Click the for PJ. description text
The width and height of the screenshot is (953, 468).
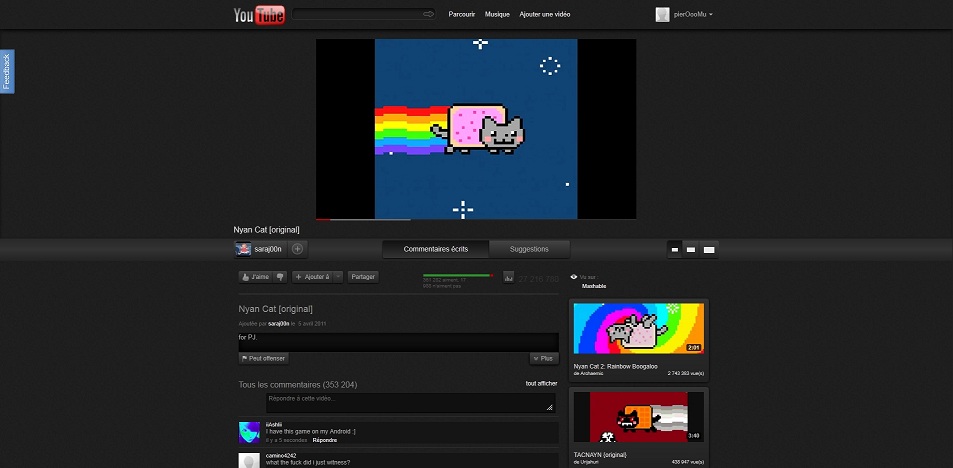pyautogui.click(x=248, y=337)
